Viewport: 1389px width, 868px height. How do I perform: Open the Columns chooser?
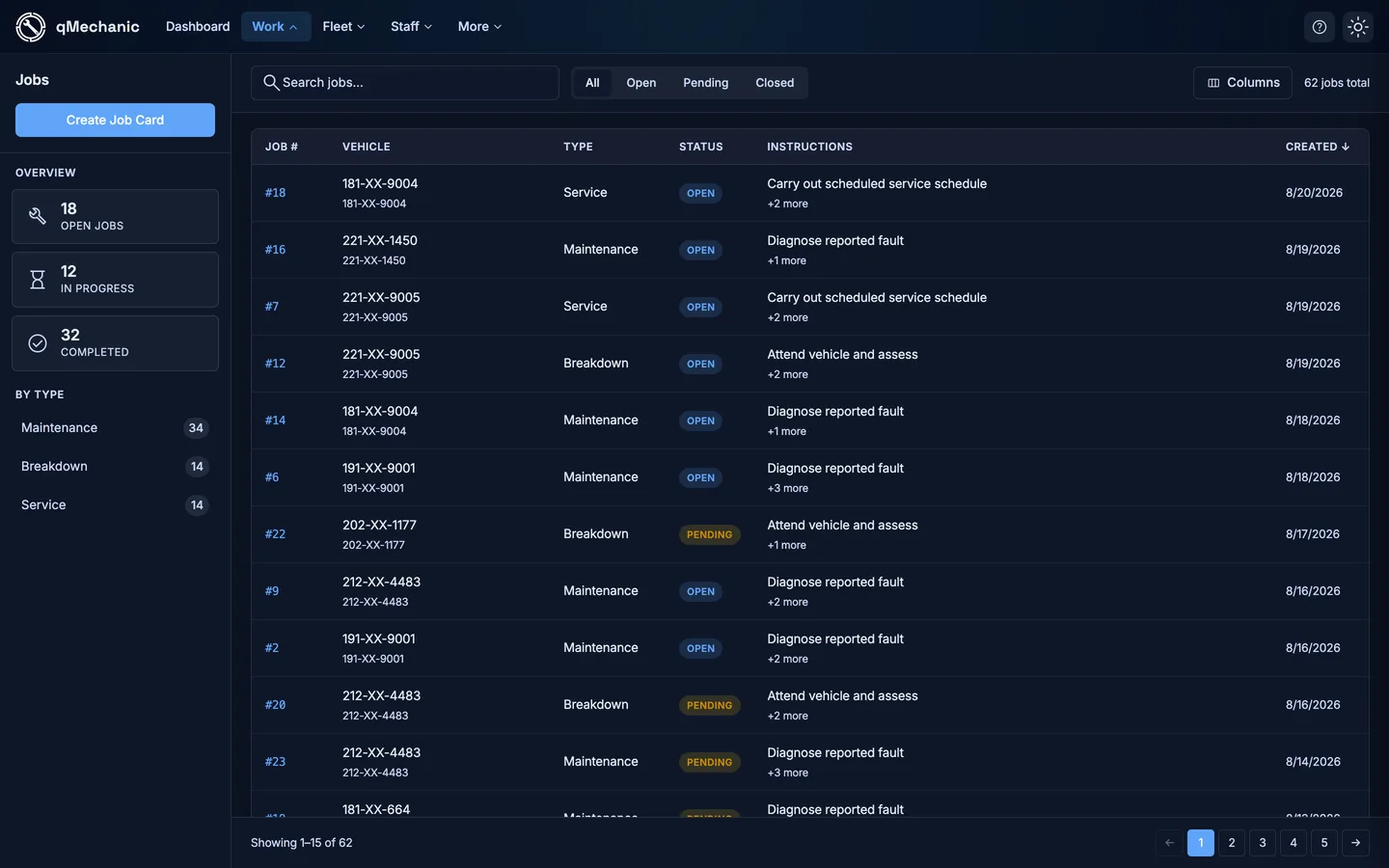tap(1243, 83)
